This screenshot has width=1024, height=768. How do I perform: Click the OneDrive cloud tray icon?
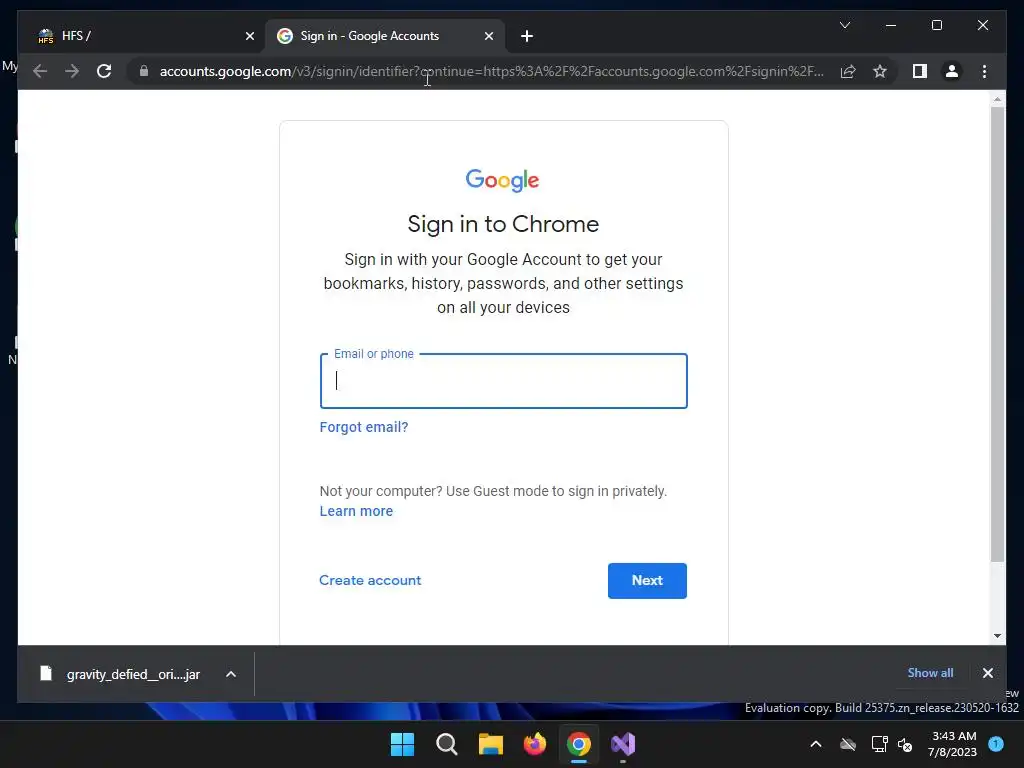click(848, 744)
